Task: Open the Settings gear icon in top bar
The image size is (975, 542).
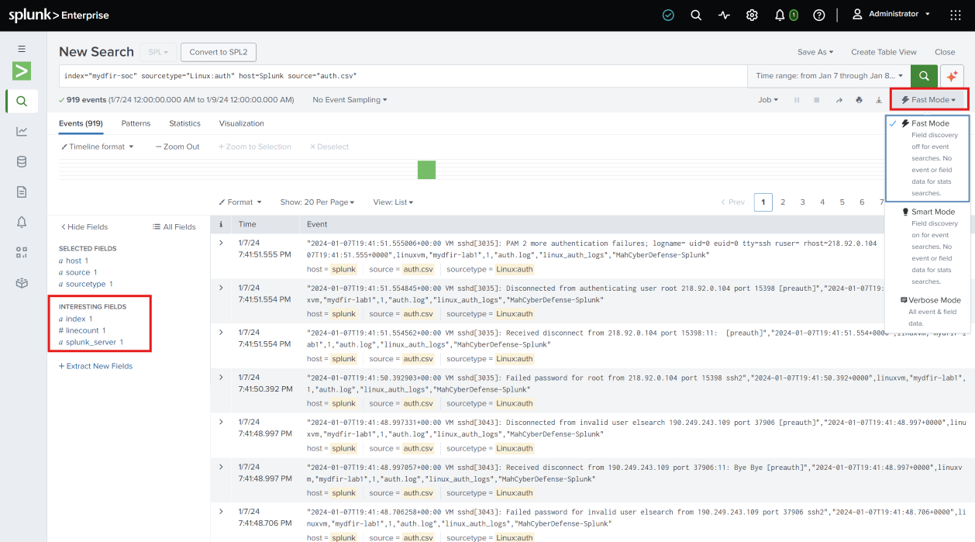Action: tap(752, 15)
